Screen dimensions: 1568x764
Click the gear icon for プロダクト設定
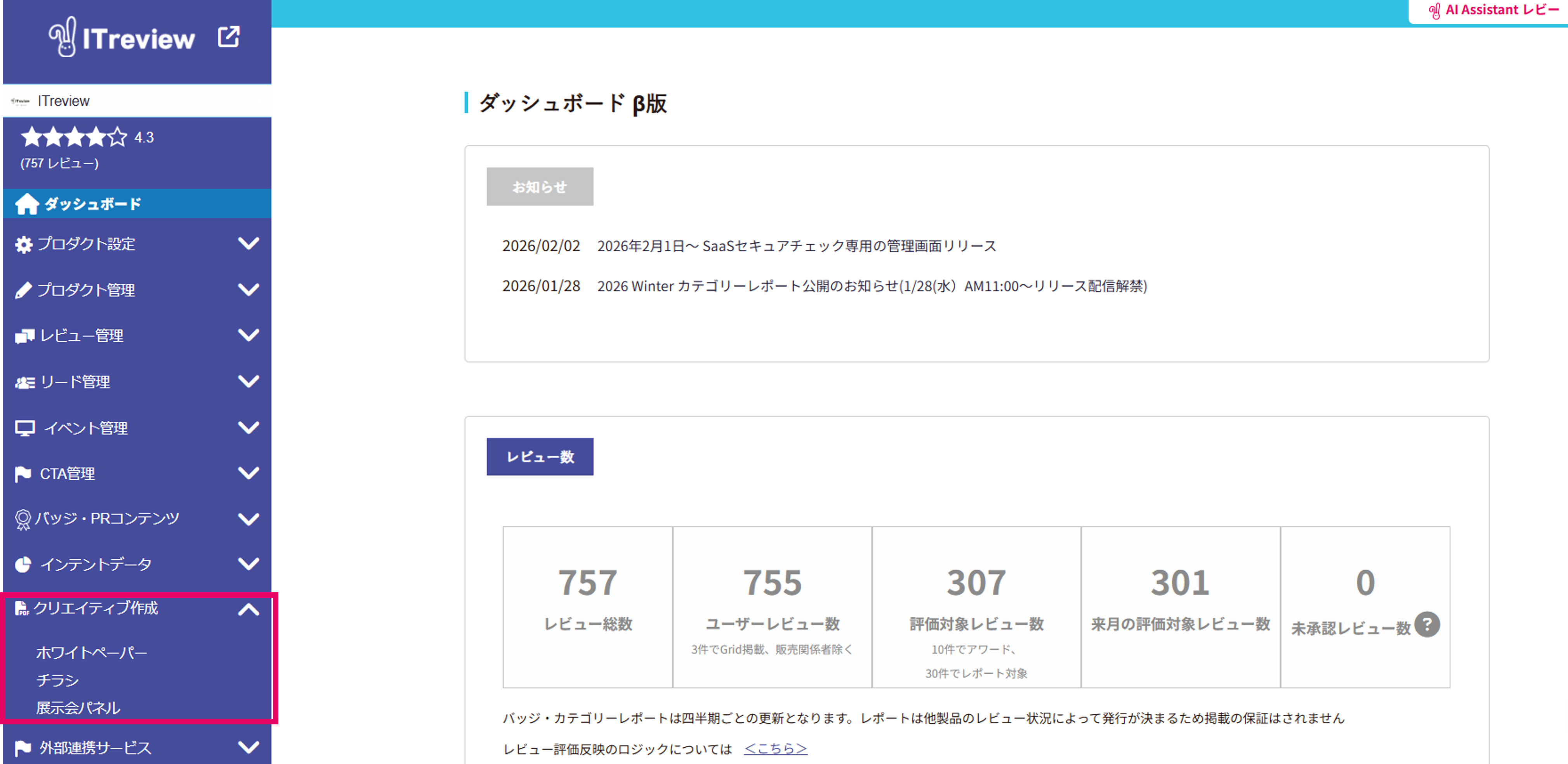pos(23,245)
